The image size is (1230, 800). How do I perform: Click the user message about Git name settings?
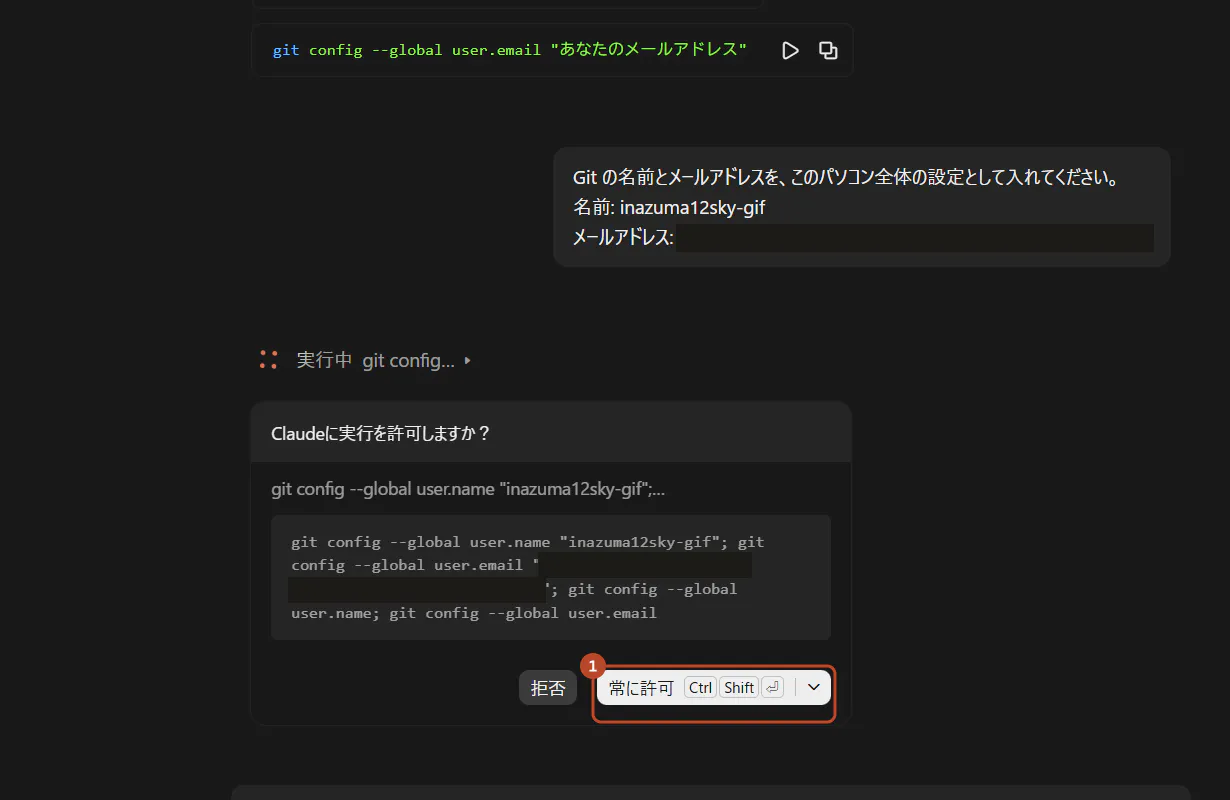861,207
